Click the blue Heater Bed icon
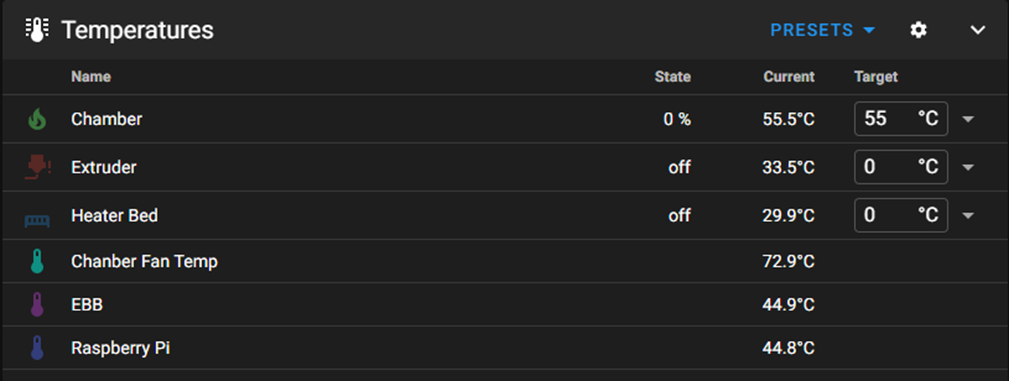This screenshot has height=381, width=1009. pos(37,220)
